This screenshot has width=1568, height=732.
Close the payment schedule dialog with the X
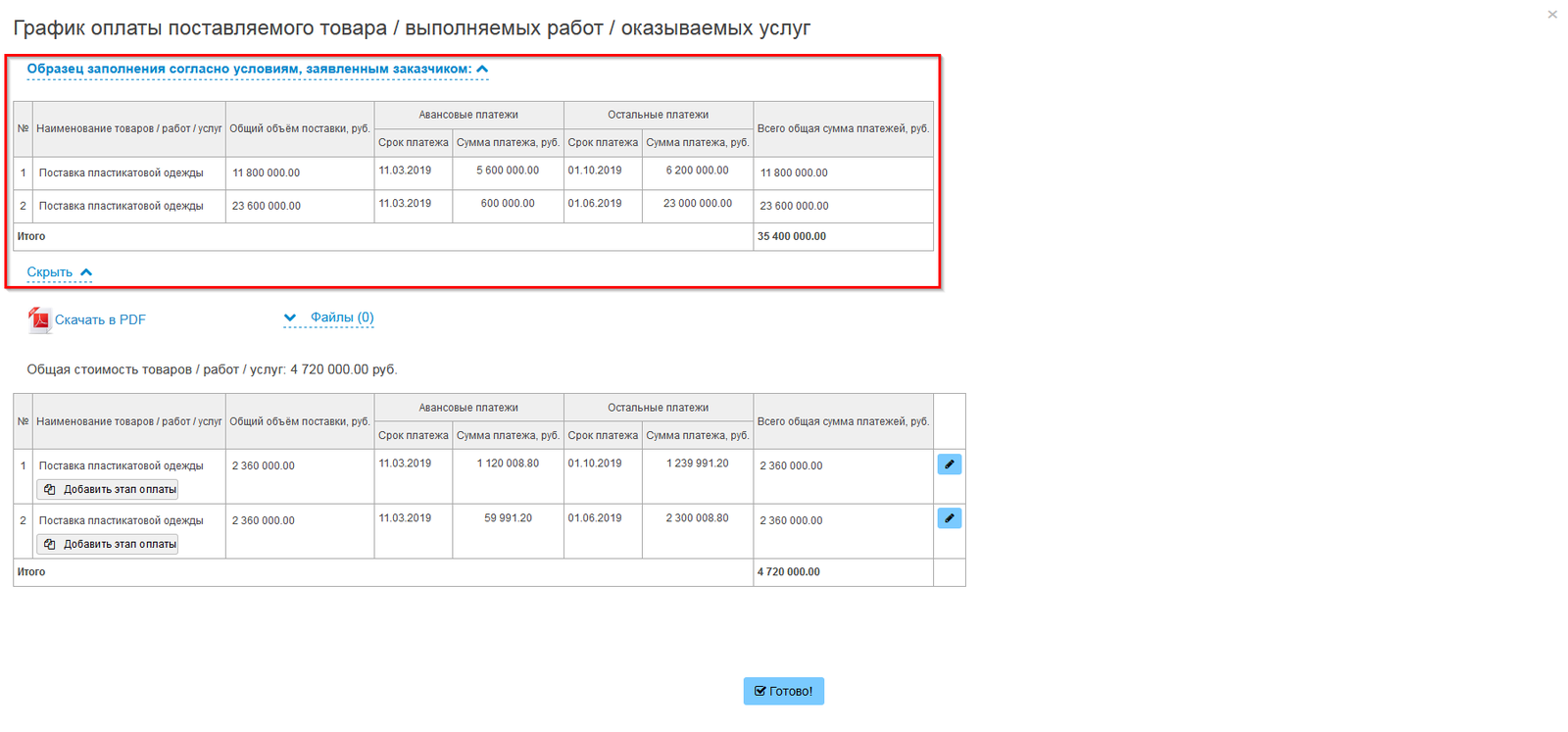(x=1552, y=15)
